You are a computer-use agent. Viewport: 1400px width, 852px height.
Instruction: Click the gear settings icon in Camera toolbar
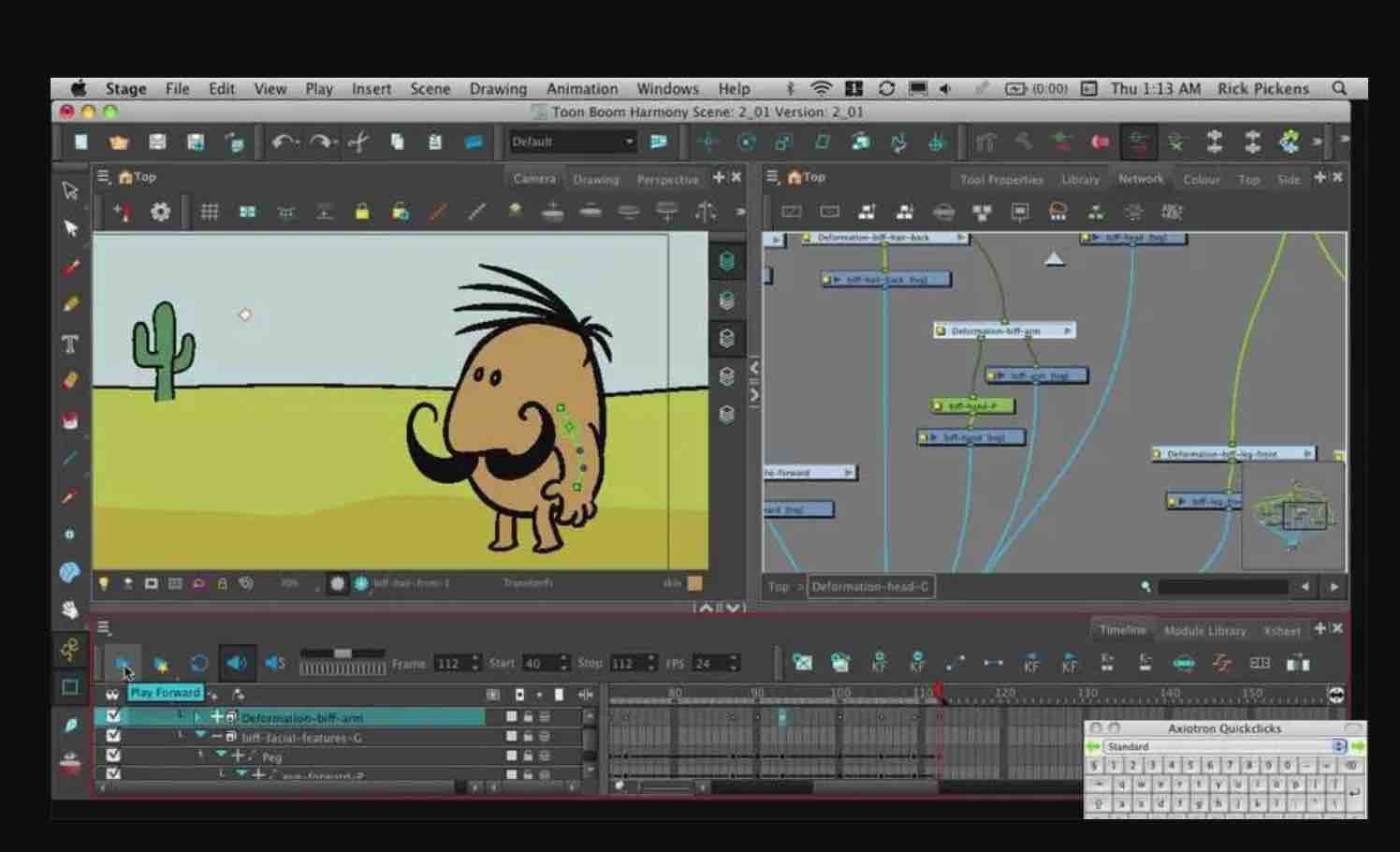161,212
